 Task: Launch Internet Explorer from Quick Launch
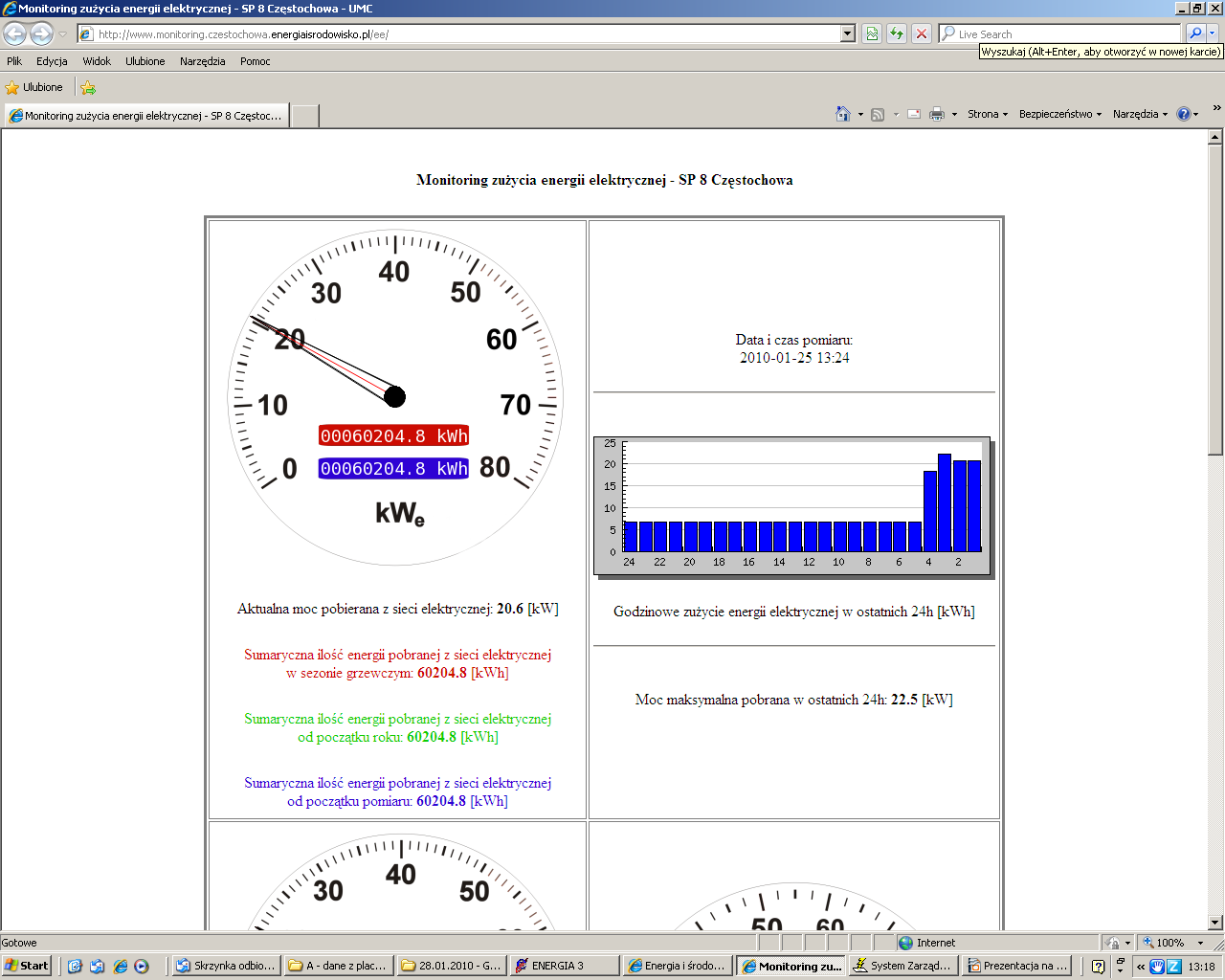click(121, 967)
